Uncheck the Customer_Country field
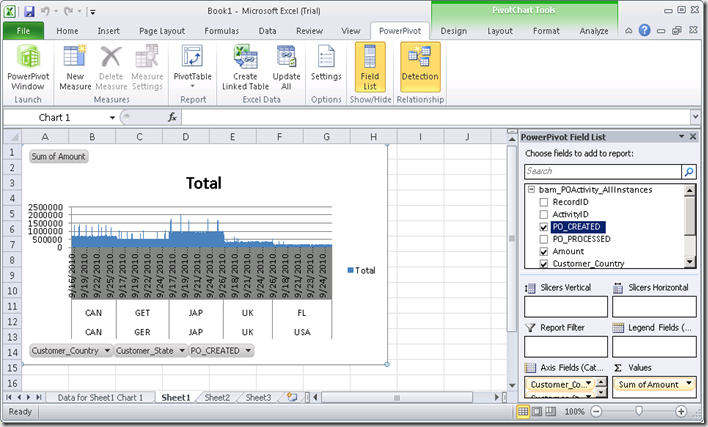 point(544,264)
